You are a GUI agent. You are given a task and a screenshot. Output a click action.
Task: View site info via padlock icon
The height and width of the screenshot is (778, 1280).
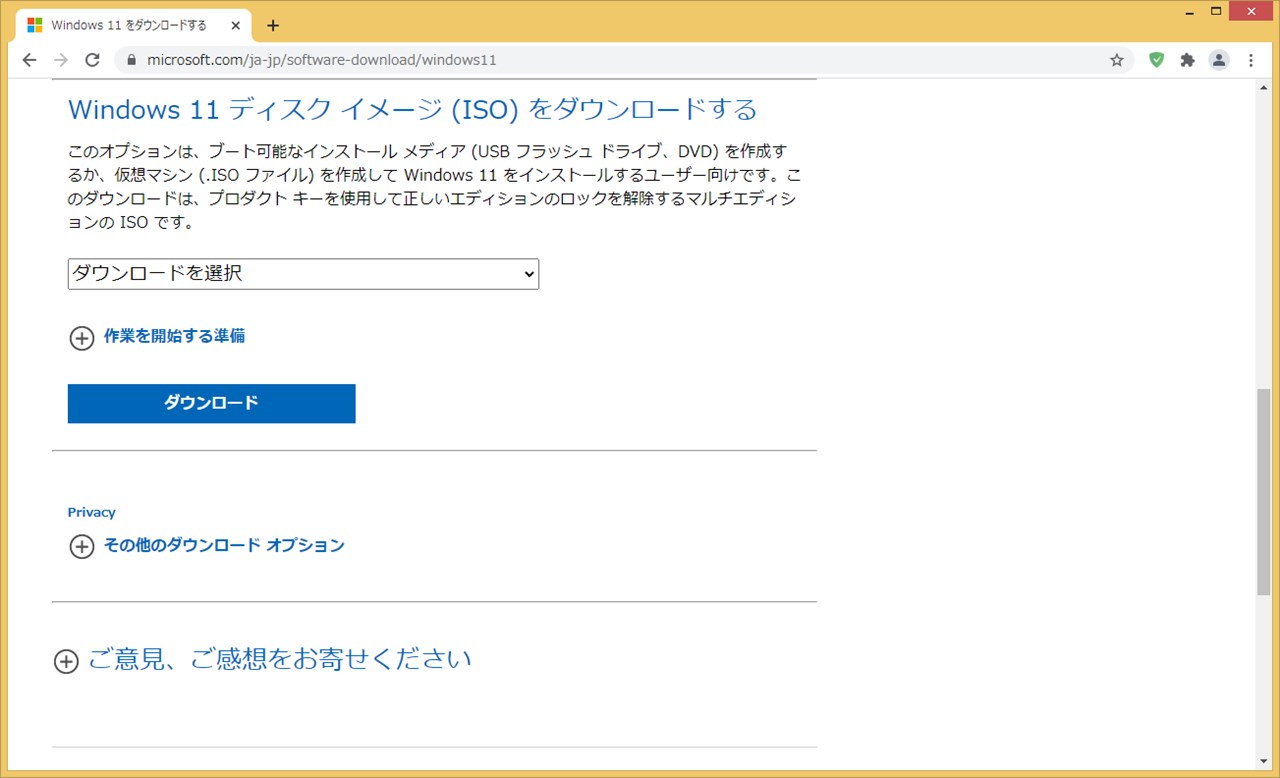pos(131,60)
